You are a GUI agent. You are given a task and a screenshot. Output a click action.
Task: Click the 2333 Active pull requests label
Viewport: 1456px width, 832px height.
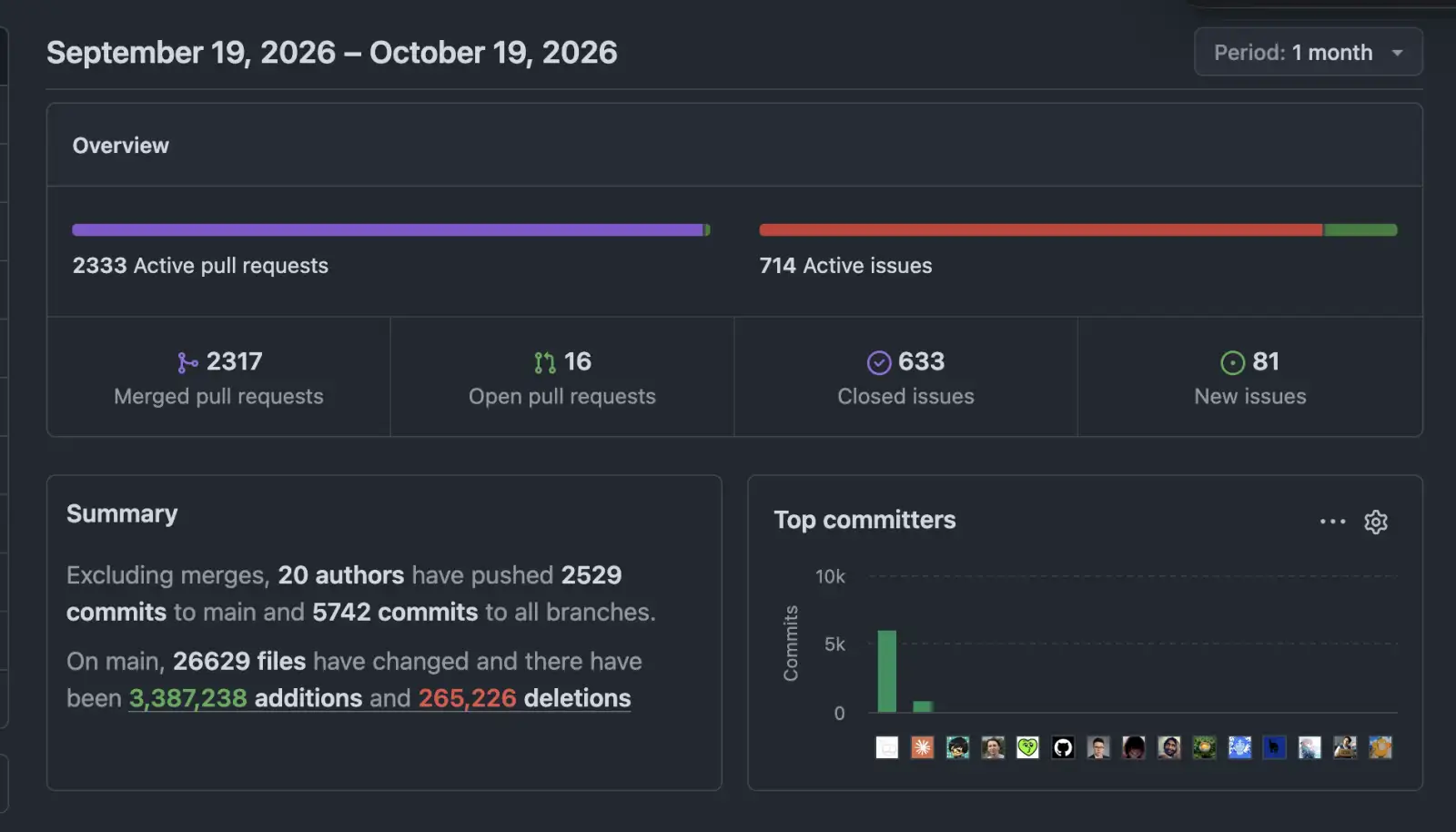(x=200, y=266)
